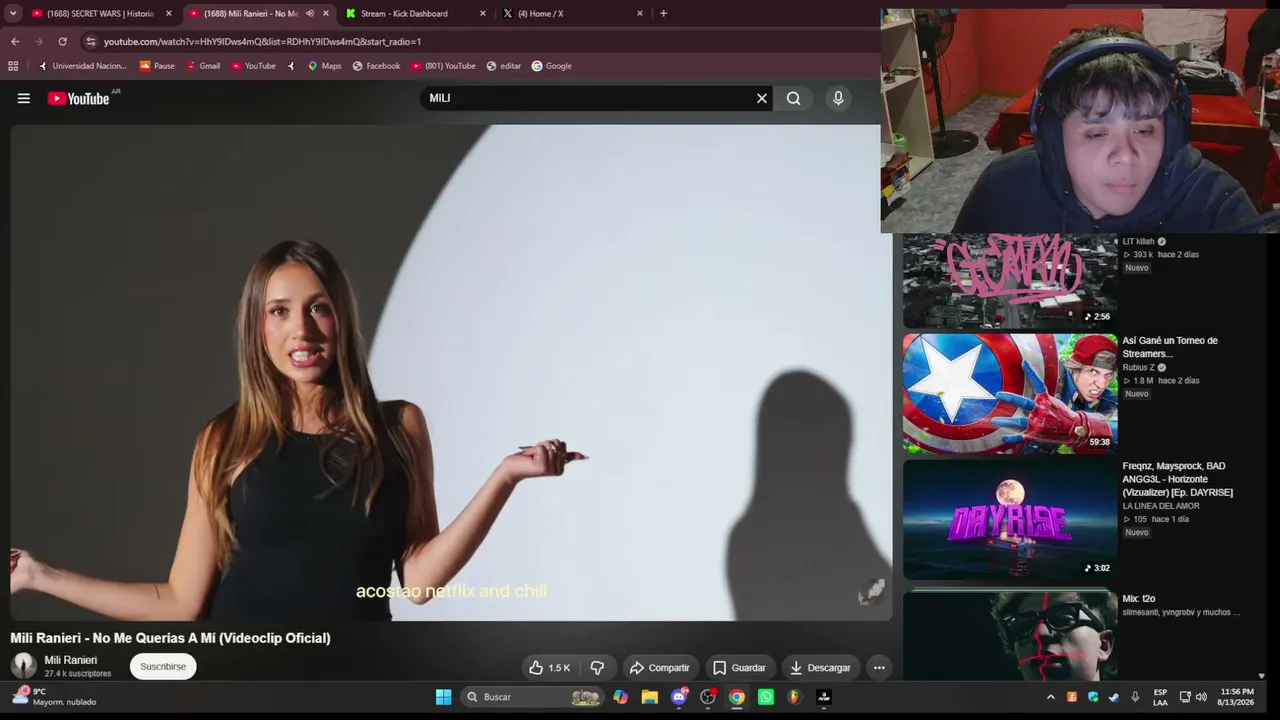Image resolution: width=1280 pixels, height=720 pixels.
Task: Play the DAYRISE Horizonte visualizer thumbnail
Action: 1010,520
